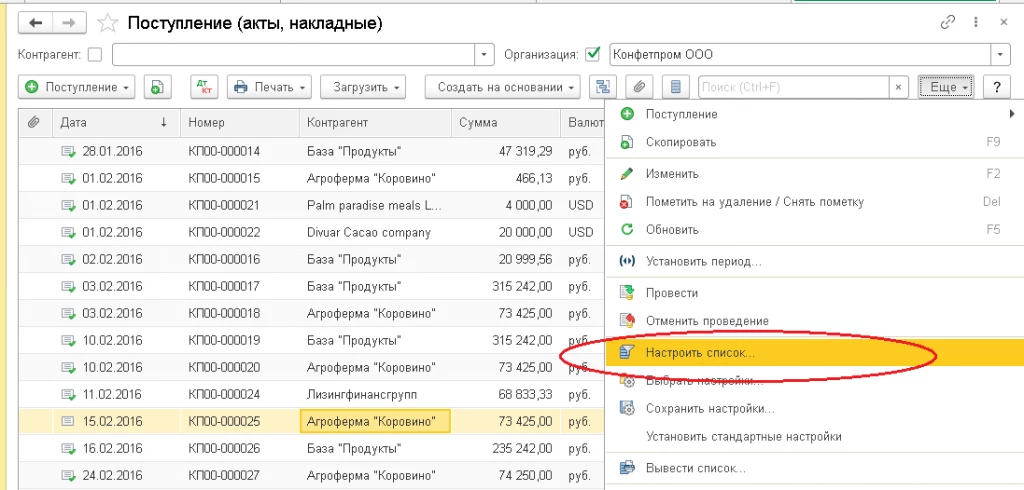This screenshot has height=490, width=1024.
Task: Open the report icon beside the paperclip button
Action: point(676,87)
